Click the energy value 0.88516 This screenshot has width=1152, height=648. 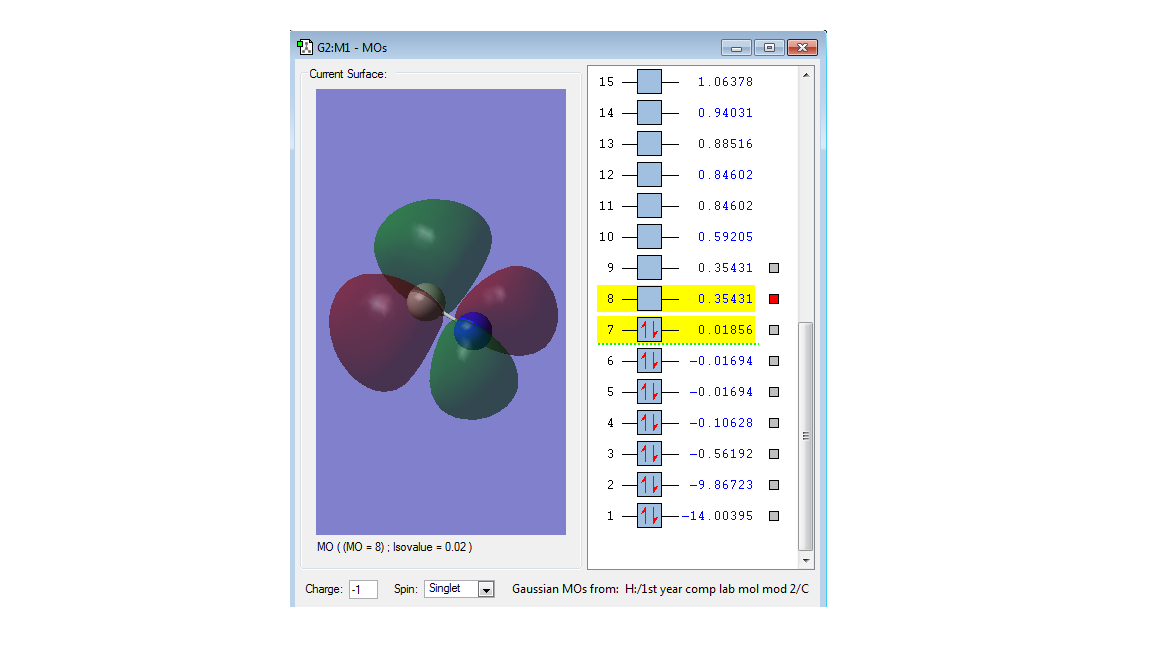coord(725,143)
